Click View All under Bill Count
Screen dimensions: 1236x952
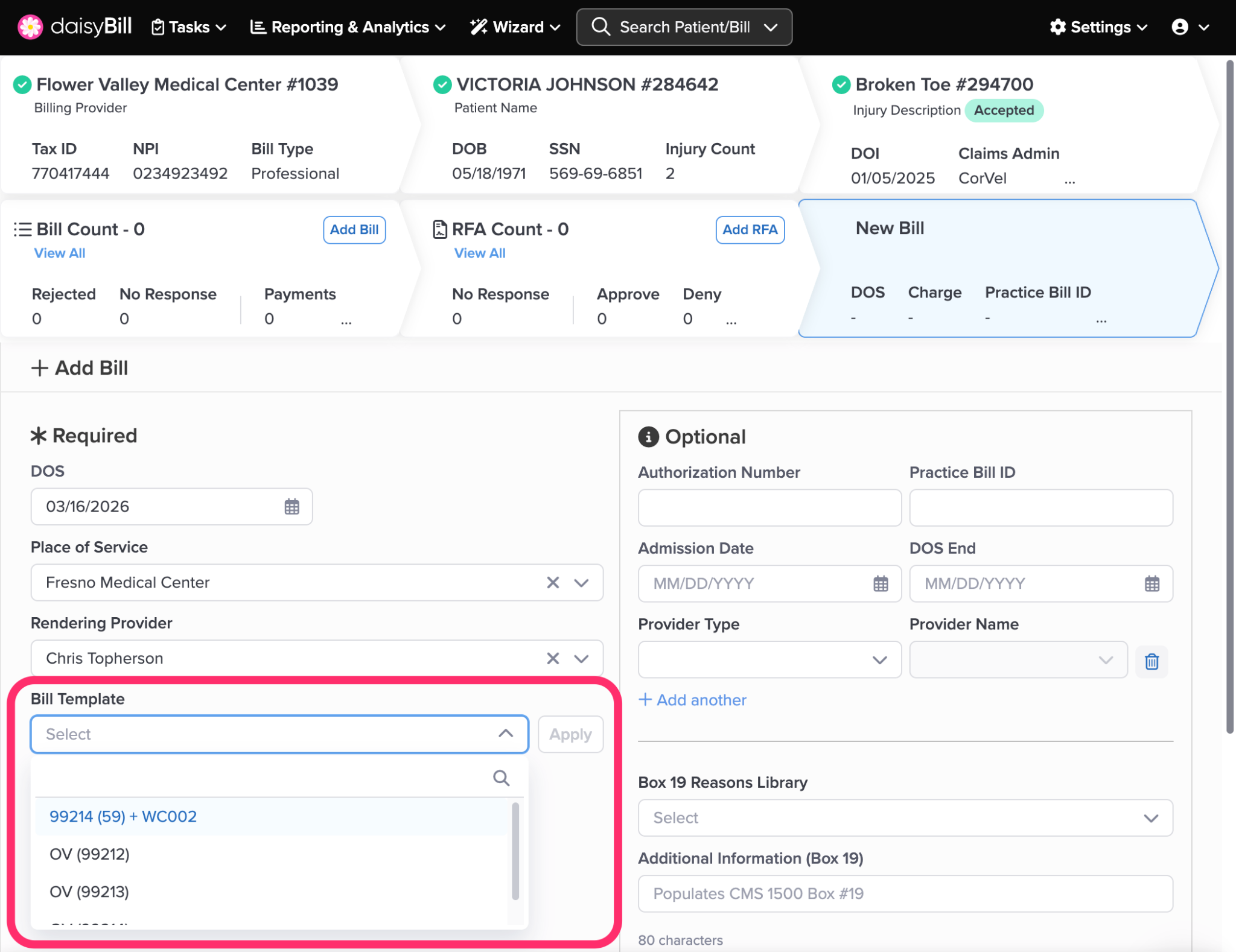pos(59,253)
